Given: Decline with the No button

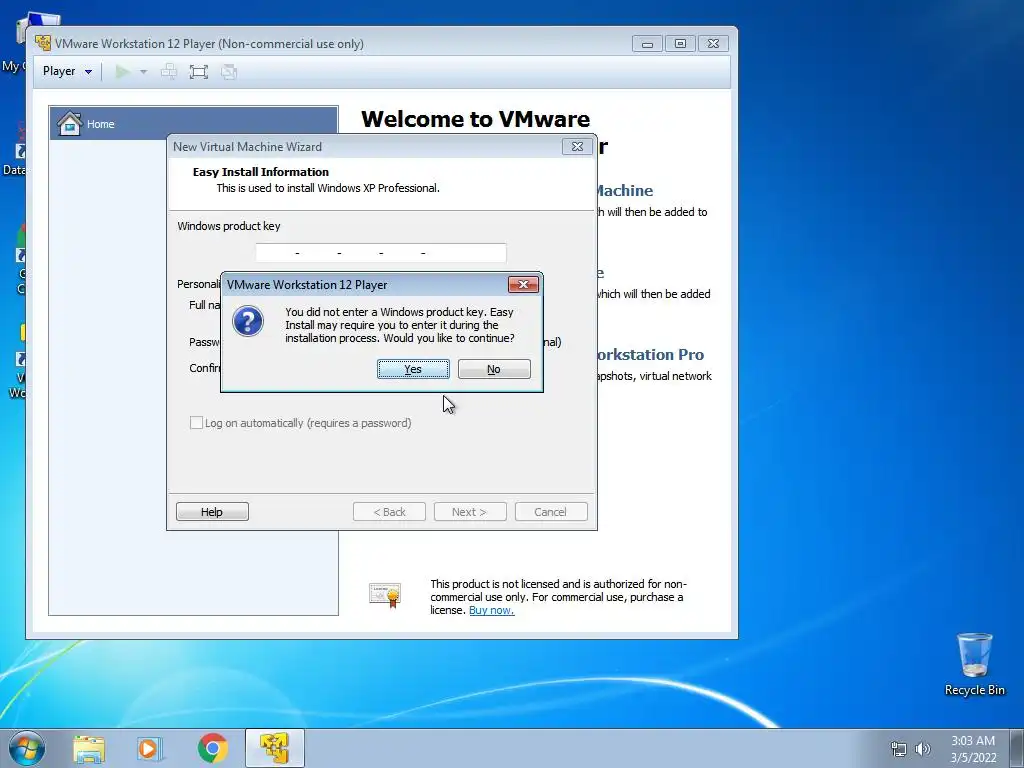Looking at the screenshot, I should click(494, 369).
